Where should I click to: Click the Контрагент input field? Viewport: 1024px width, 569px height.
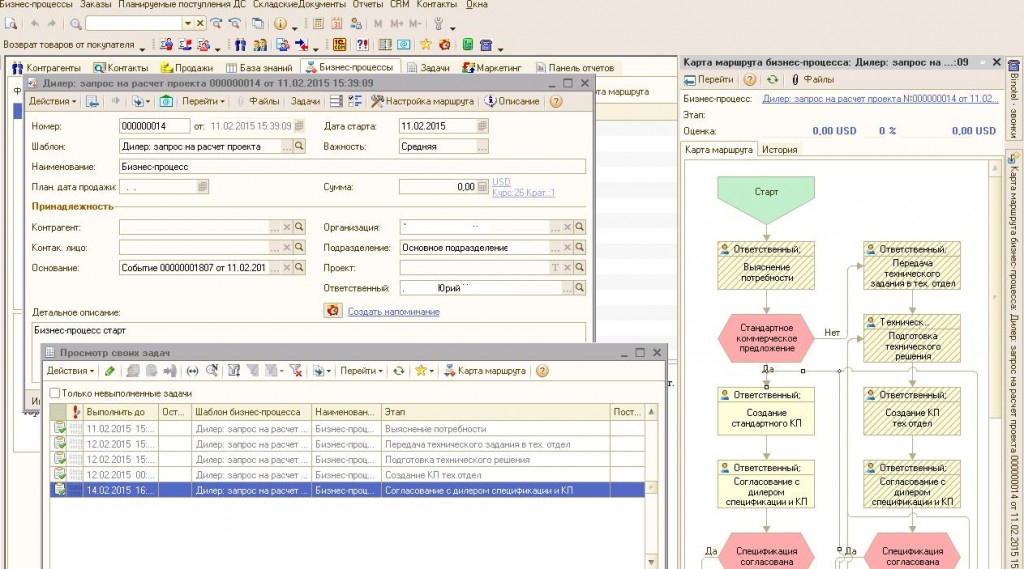(195, 227)
